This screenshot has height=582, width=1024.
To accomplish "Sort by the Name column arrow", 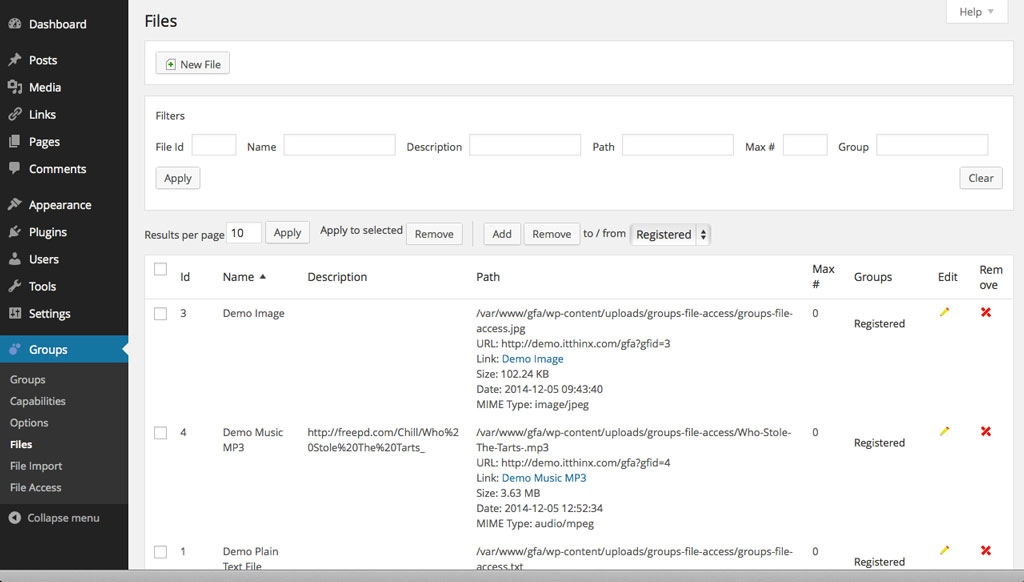I will tap(263, 277).
